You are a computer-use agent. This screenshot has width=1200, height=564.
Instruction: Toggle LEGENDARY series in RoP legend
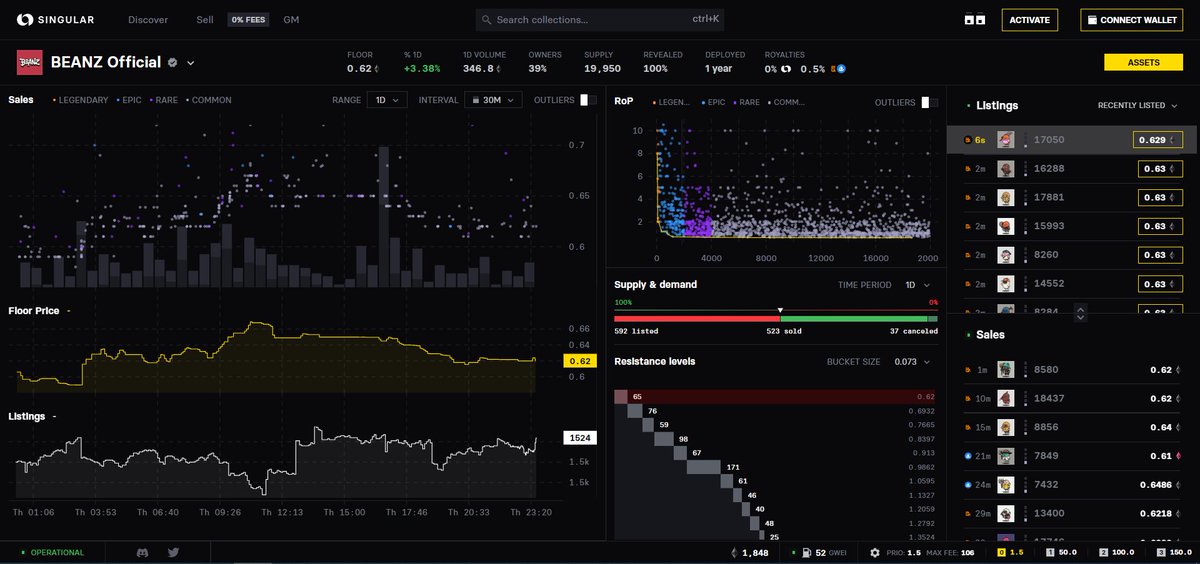pos(672,102)
